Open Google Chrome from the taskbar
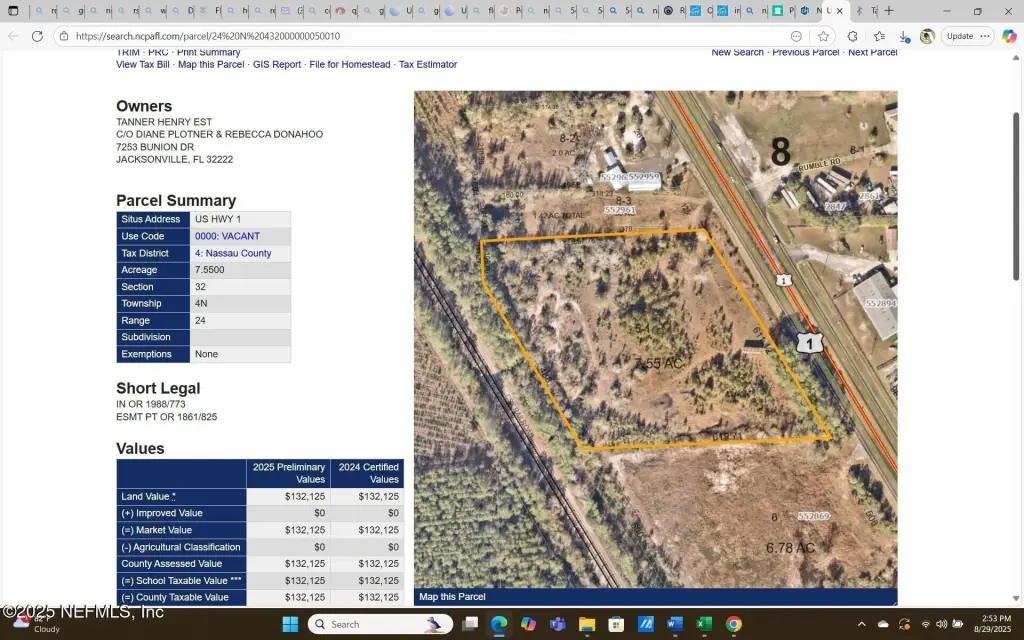The height and width of the screenshot is (640, 1024). click(x=733, y=624)
